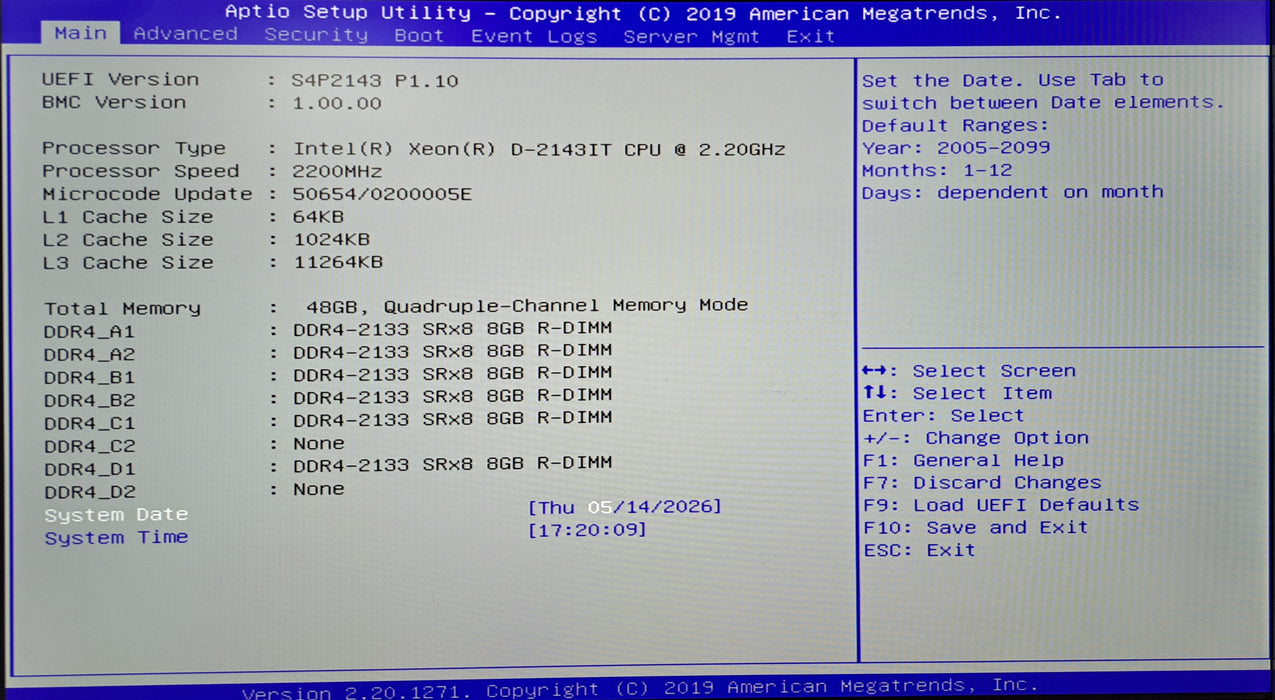This screenshot has height=700, width=1275.
Task: Click the DDR4_A1 slot label
Action: tap(89, 331)
